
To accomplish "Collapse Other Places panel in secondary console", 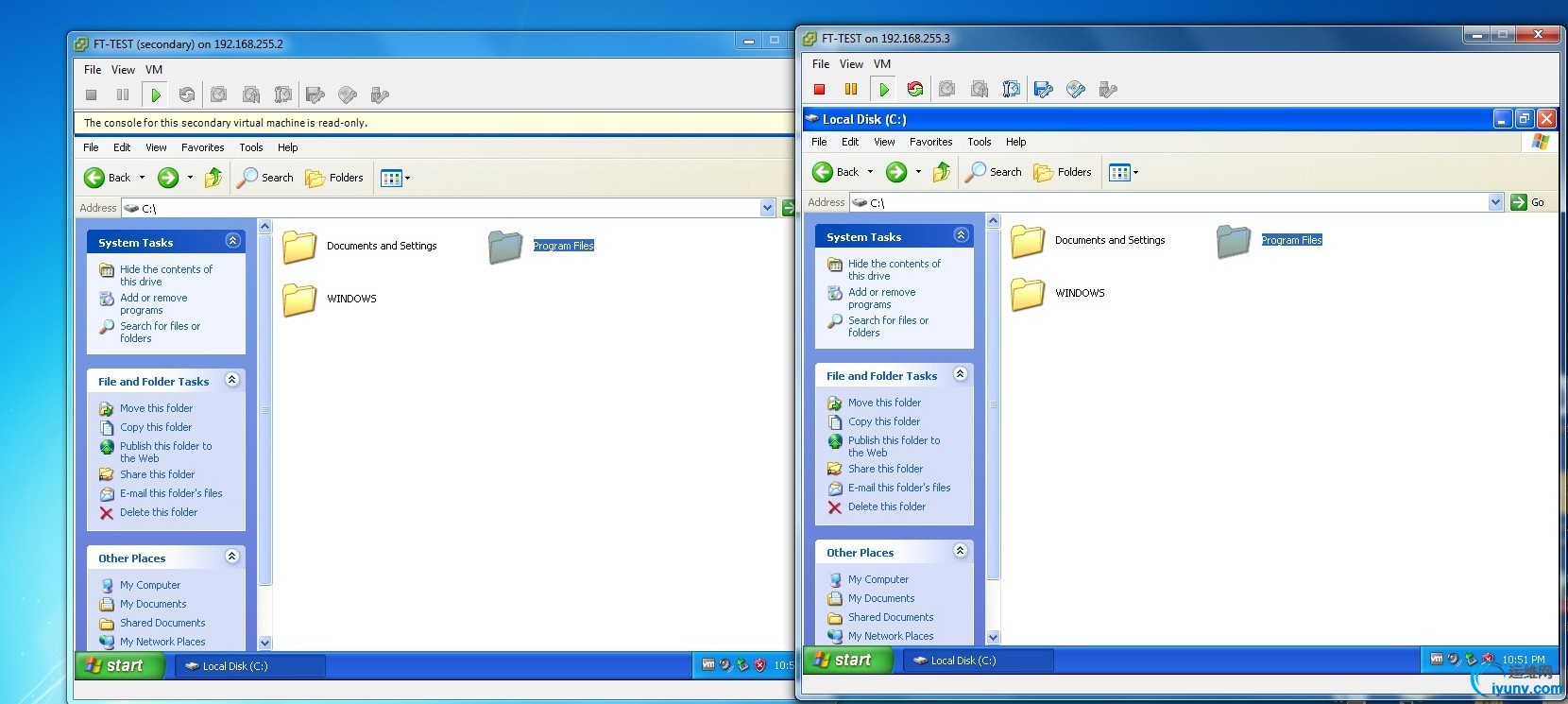I will [x=232, y=557].
